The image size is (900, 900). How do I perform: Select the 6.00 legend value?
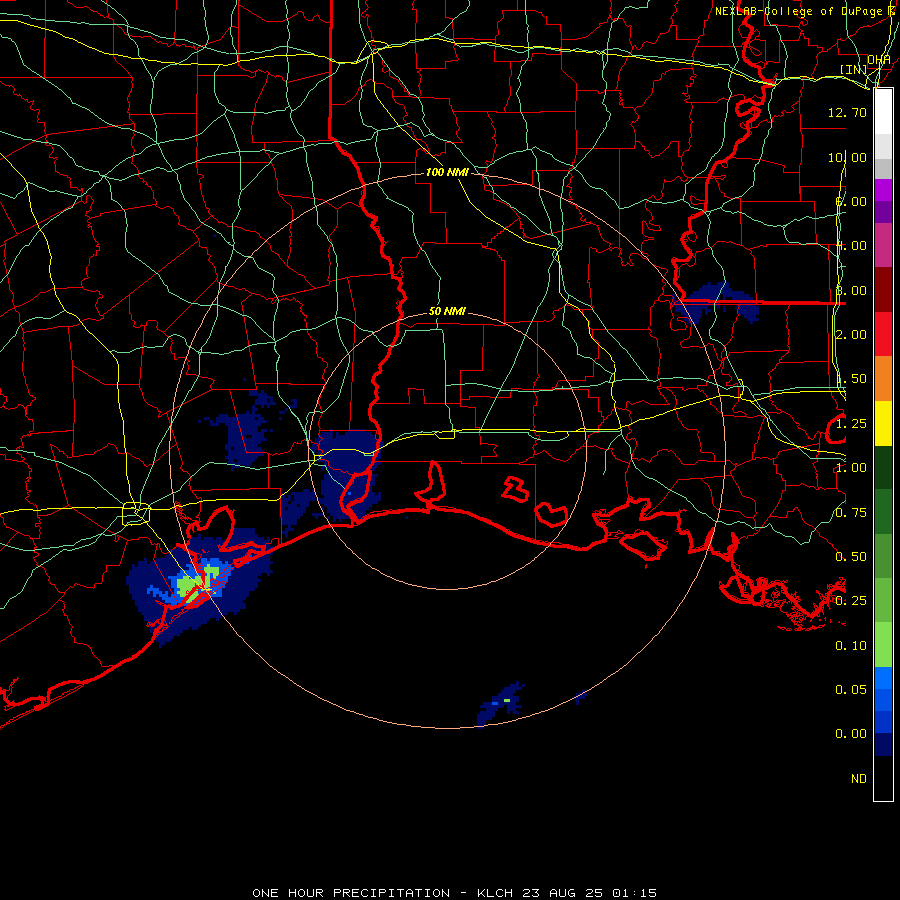(x=851, y=201)
